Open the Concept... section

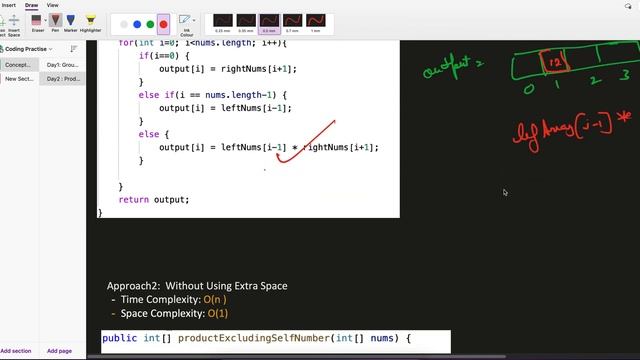[x=19, y=65]
